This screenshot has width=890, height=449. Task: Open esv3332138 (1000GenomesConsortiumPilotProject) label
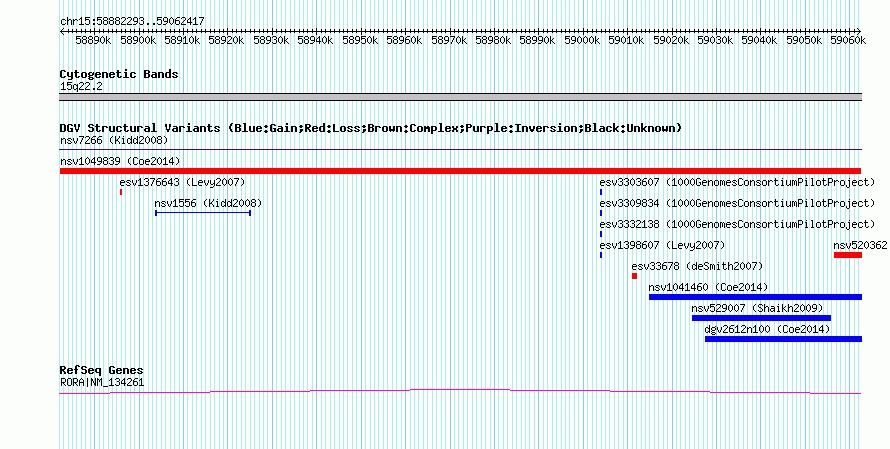(737, 224)
